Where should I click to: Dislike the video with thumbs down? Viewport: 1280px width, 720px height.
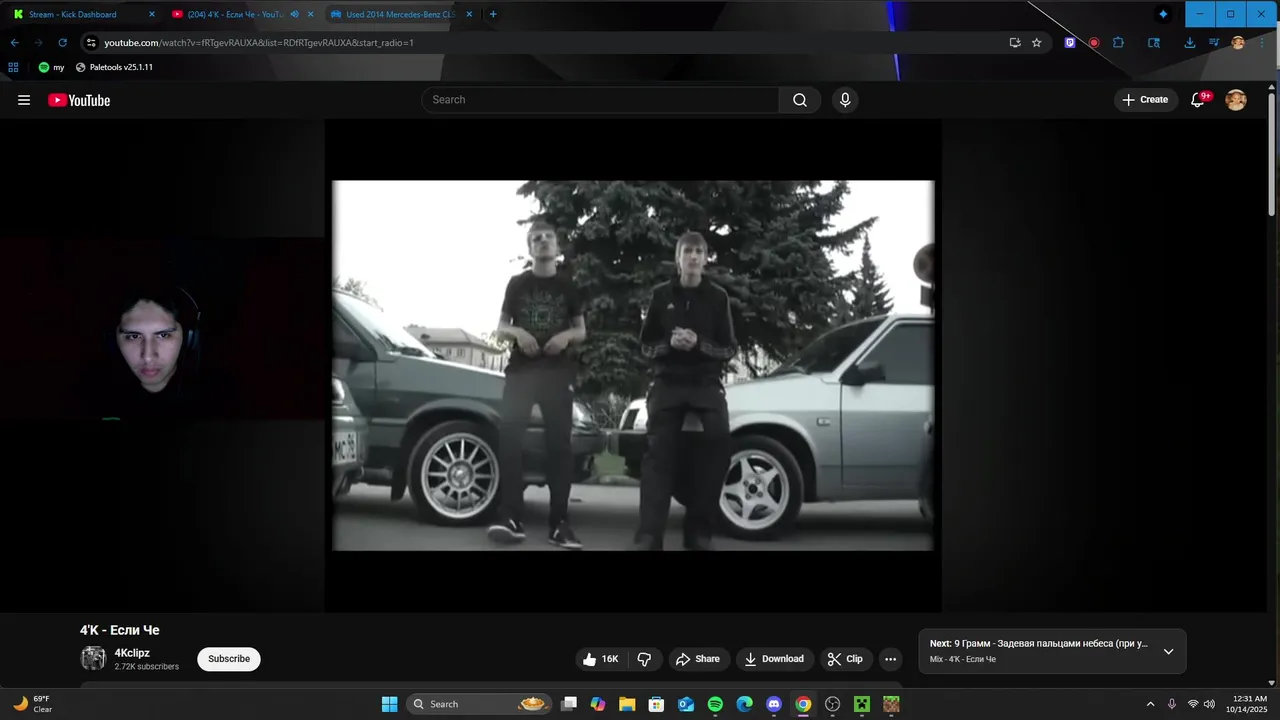pos(644,659)
